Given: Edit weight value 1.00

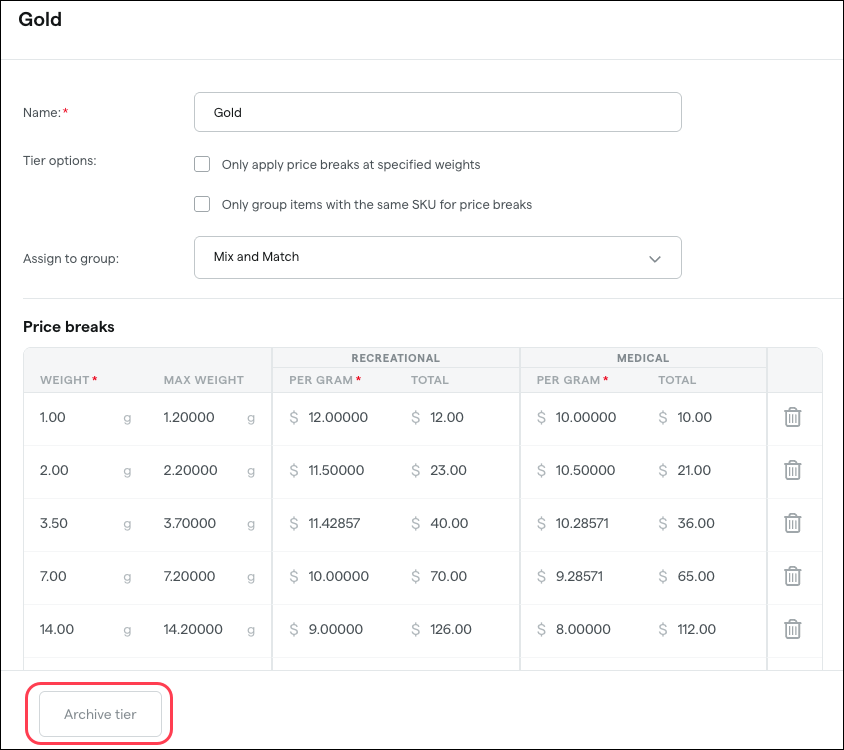Looking at the screenshot, I should pyautogui.click(x=53, y=417).
